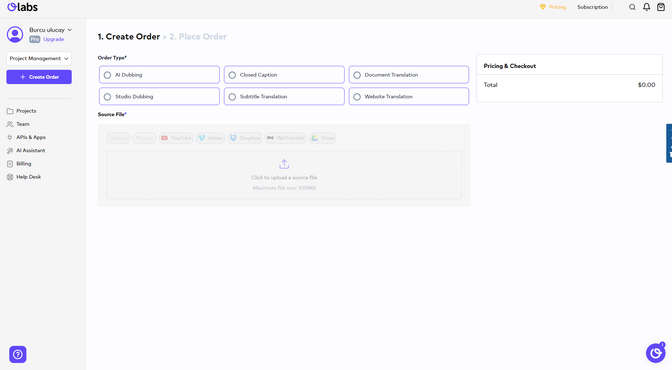The image size is (672, 370).
Task: Open the Help Desk menu item
Action: coord(24,177)
